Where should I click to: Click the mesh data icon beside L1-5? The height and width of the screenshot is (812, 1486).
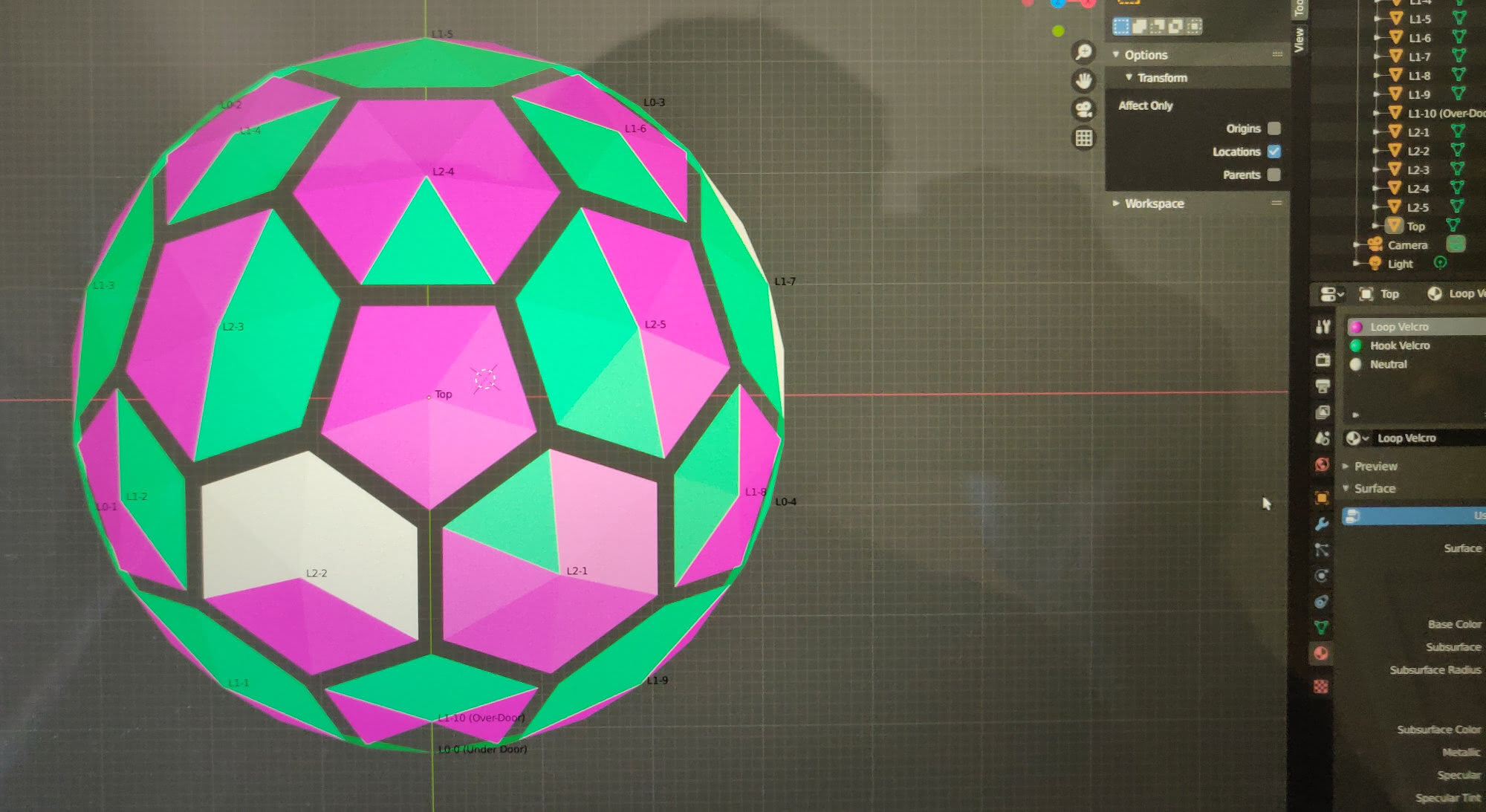coord(1460,19)
